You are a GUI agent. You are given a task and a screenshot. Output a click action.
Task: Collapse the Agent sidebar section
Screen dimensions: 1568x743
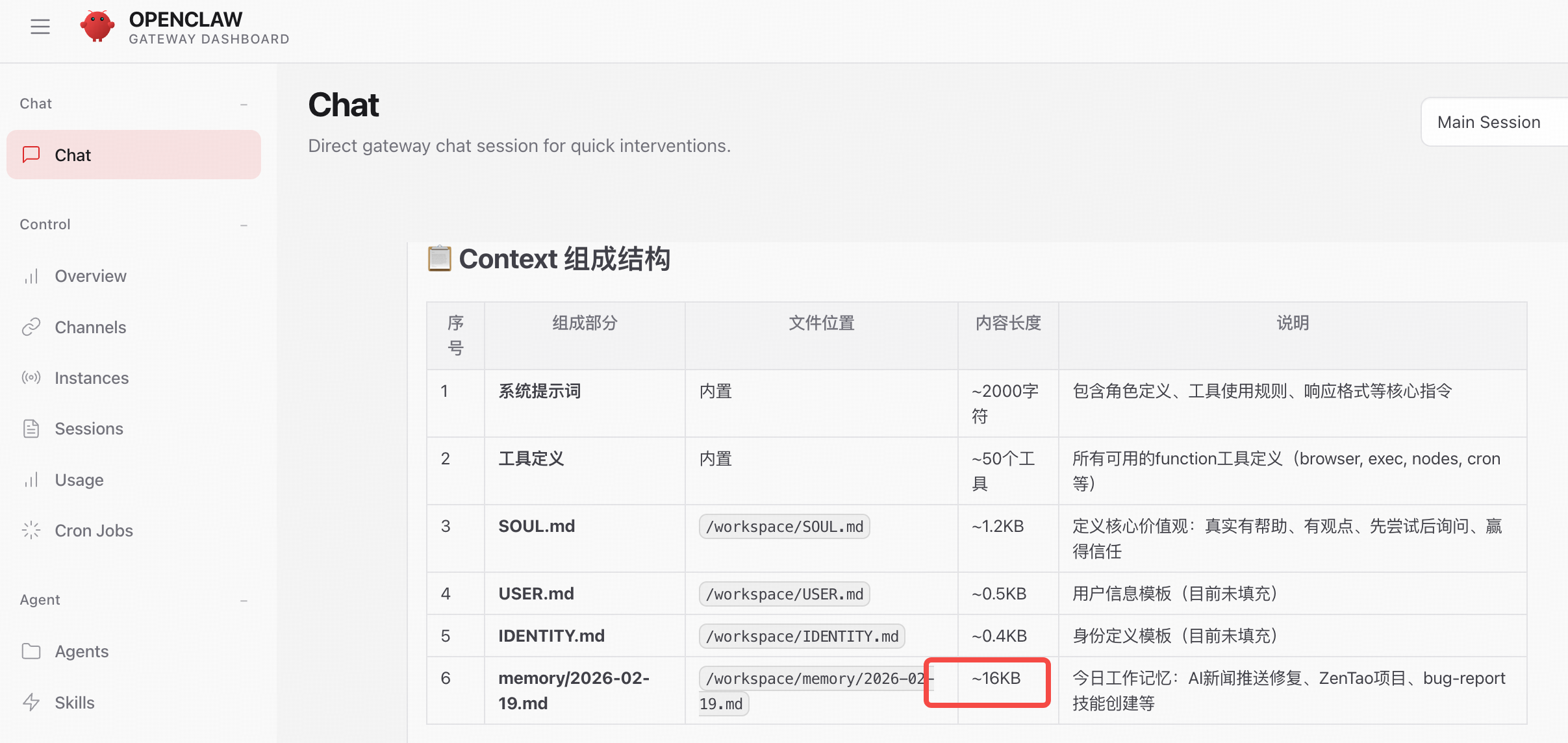coord(244,600)
